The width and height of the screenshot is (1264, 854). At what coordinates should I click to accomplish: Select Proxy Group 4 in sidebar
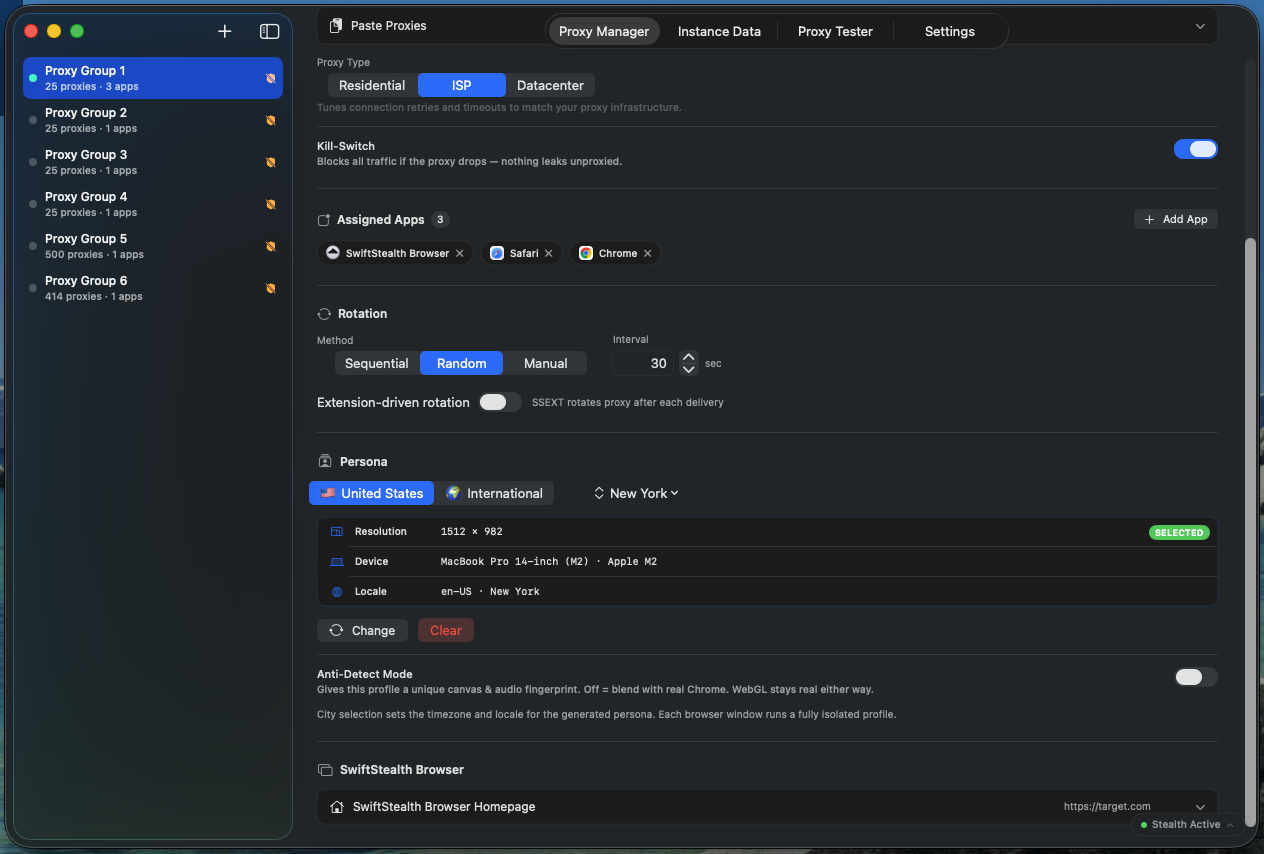click(x=153, y=204)
